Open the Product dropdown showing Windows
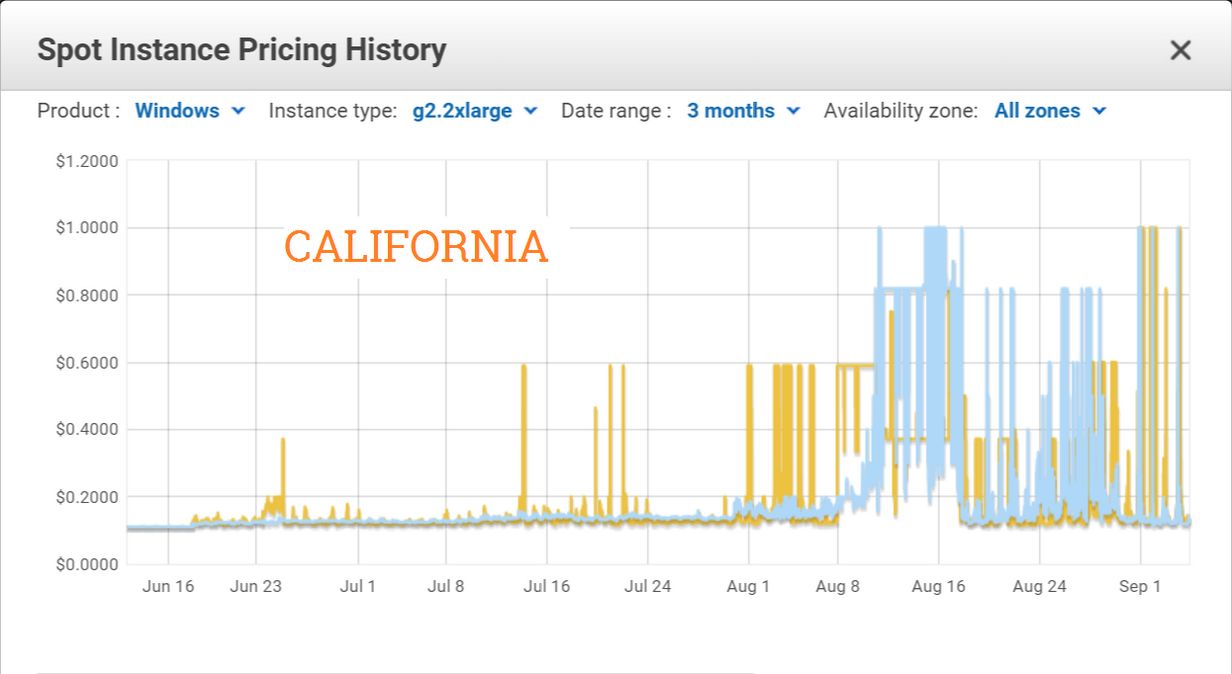1232x674 pixels. (x=189, y=111)
